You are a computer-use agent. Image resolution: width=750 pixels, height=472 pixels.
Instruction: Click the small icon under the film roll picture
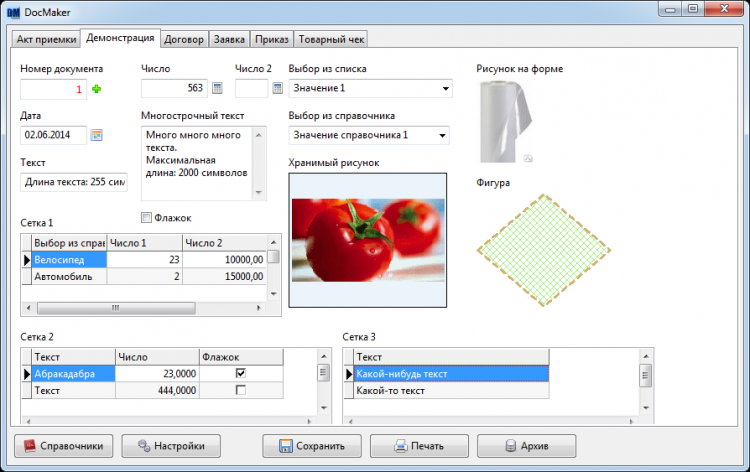pyautogui.click(x=528, y=158)
